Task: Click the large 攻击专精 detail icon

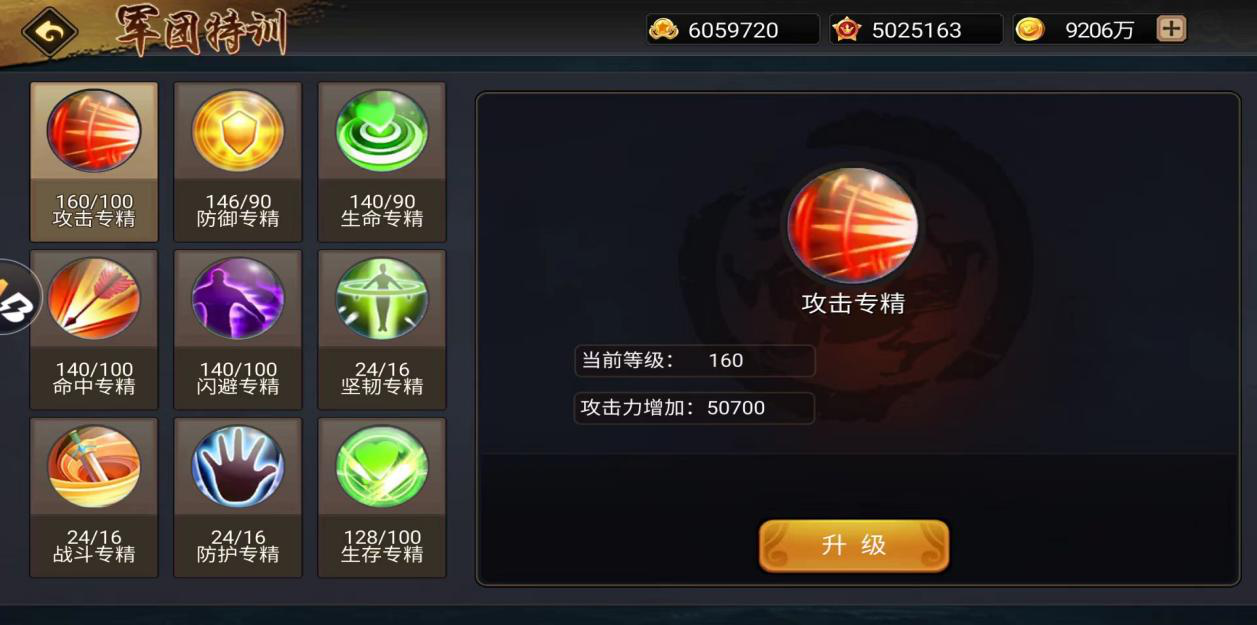Action: (x=853, y=226)
